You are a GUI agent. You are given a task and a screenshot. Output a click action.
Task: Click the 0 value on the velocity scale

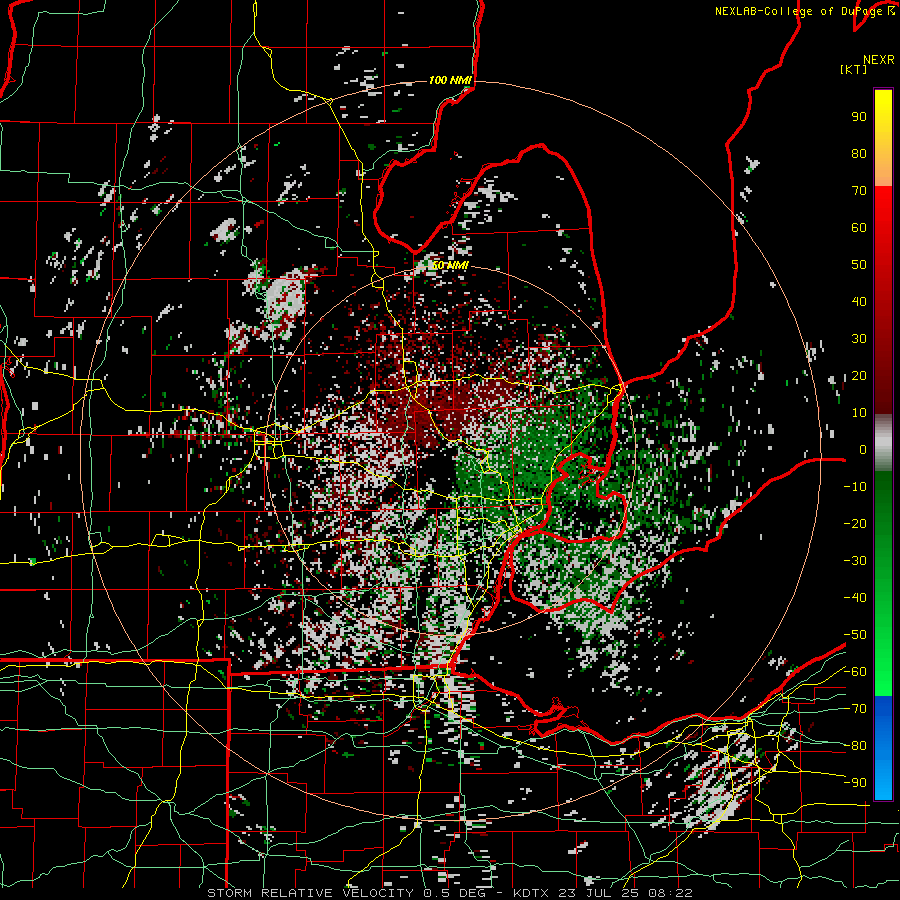863,450
